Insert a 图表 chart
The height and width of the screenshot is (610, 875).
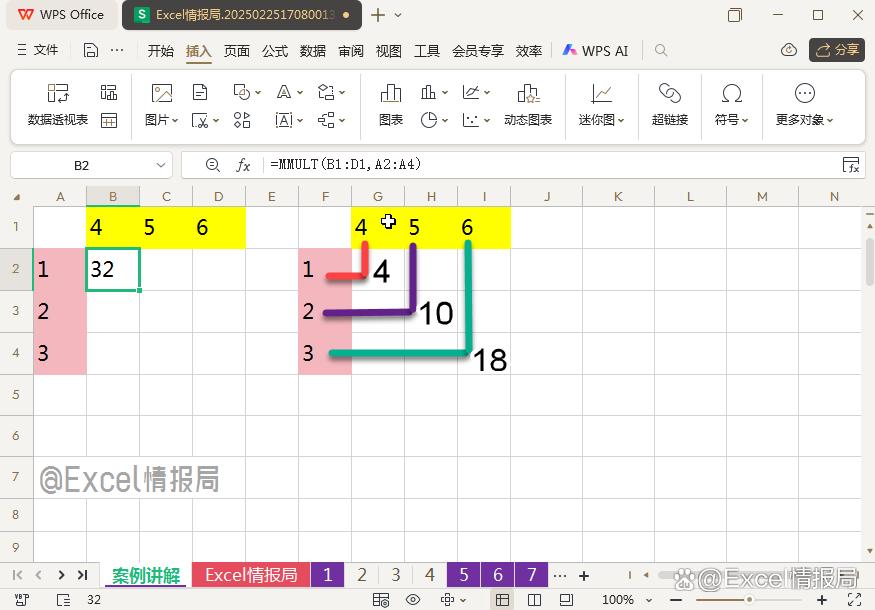click(389, 105)
